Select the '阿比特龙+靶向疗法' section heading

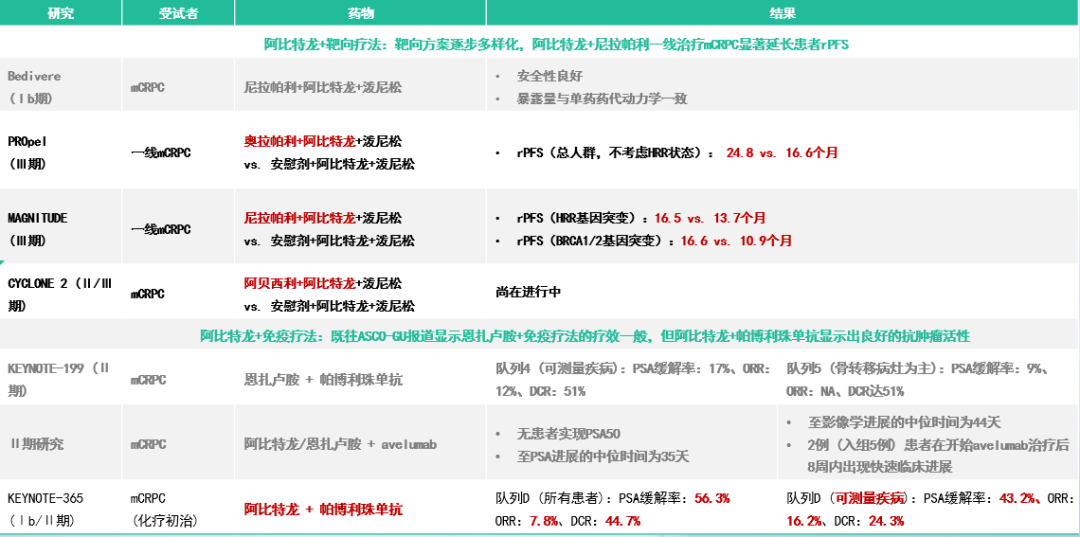click(x=557, y=45)
